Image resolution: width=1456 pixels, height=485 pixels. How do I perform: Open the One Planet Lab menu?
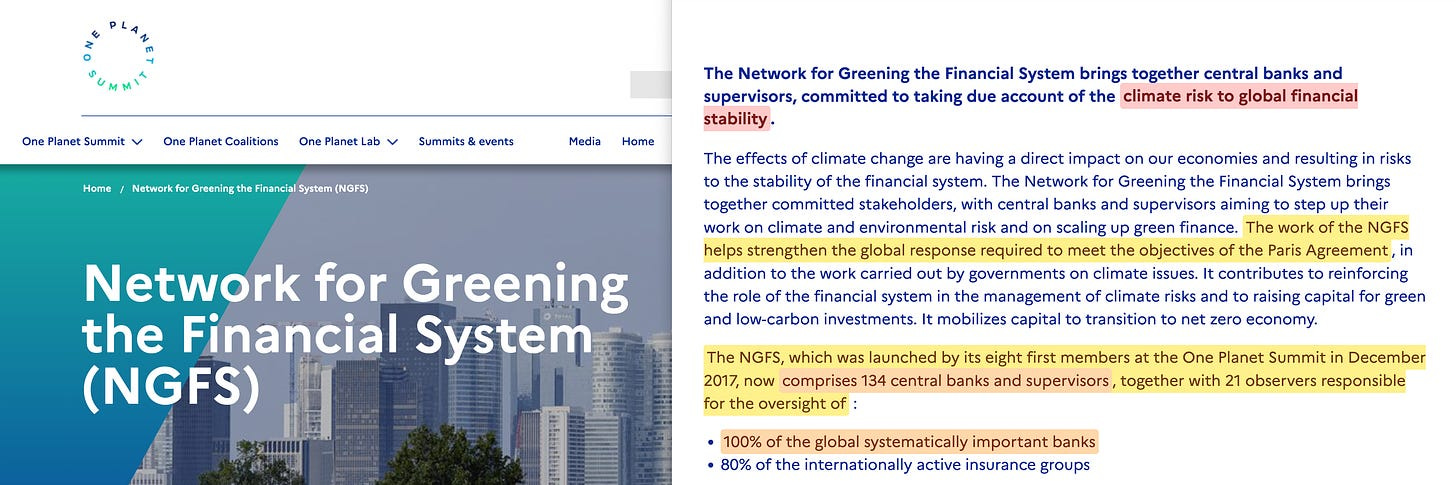[x=348, y=142]
